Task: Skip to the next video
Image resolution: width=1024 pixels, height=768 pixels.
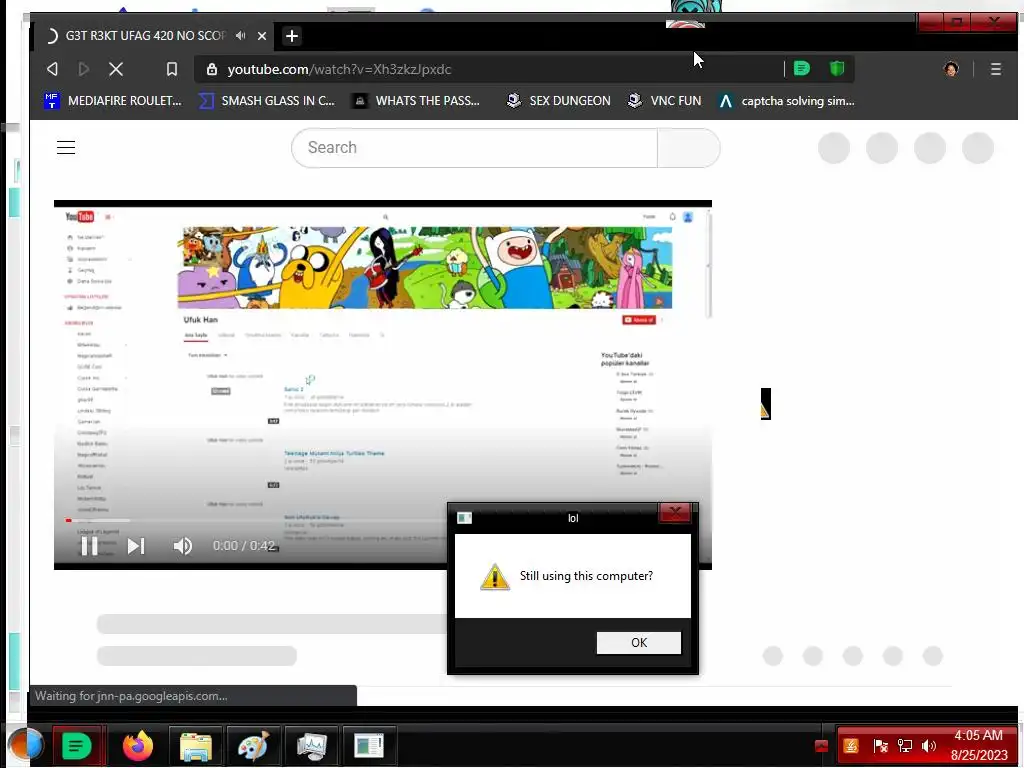Action: coord(136,546)
